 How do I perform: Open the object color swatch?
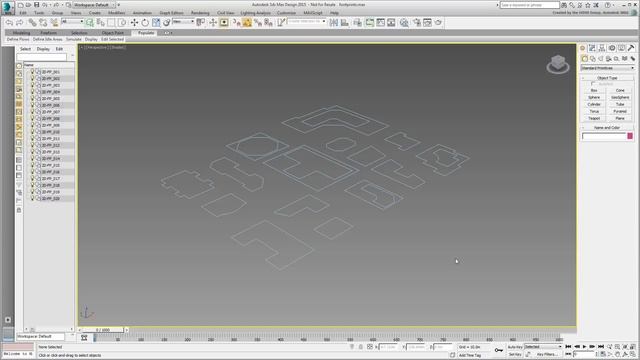pos(630,136)
